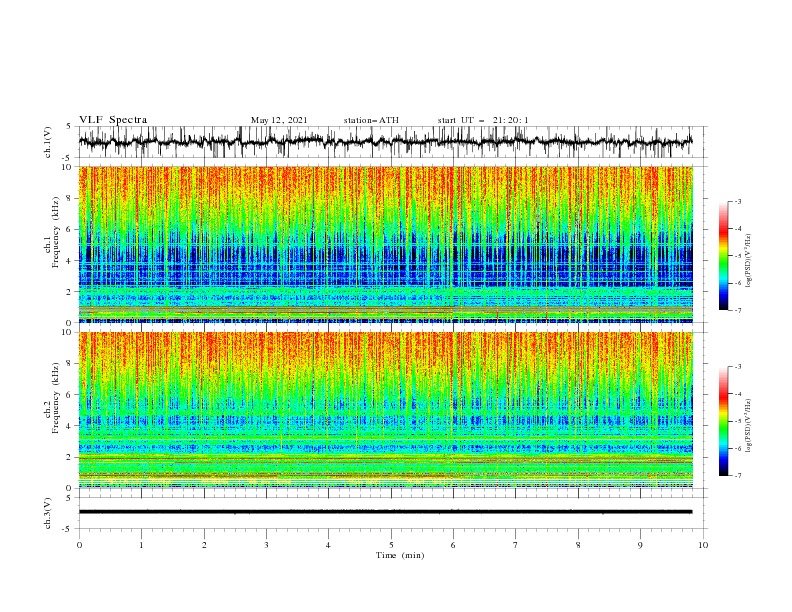Viewport: 792px width, 612px height.
Task: Click the "Time (min)" x-axis label
Action: click(400, 555)
